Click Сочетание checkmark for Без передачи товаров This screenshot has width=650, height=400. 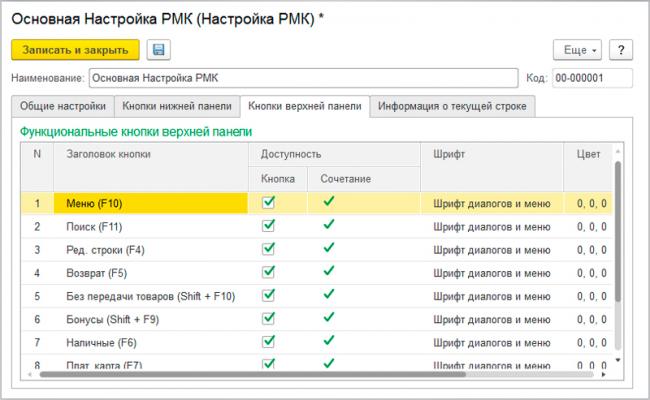(x=329, y=294)
